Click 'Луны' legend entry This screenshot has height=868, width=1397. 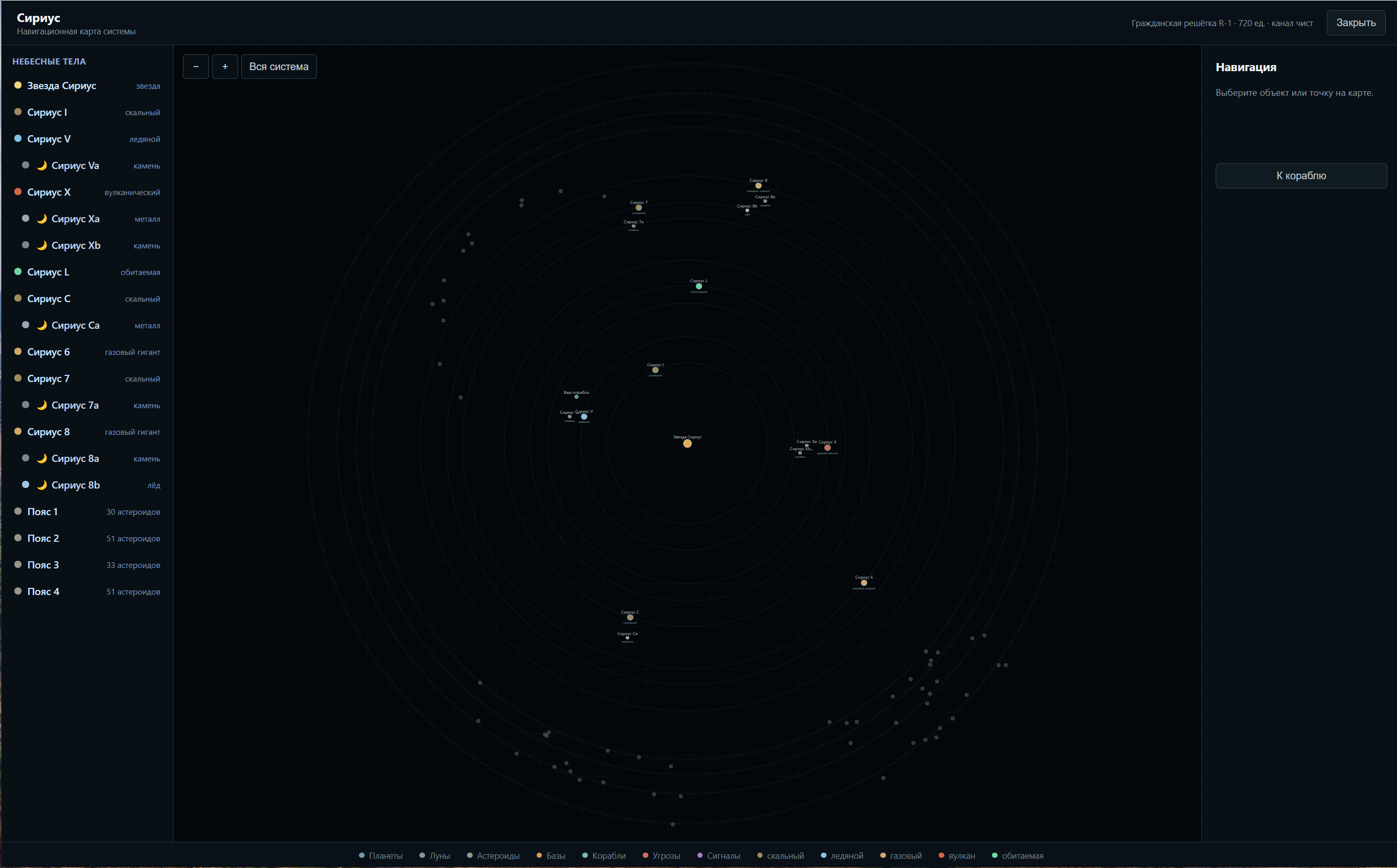[434, 855]
